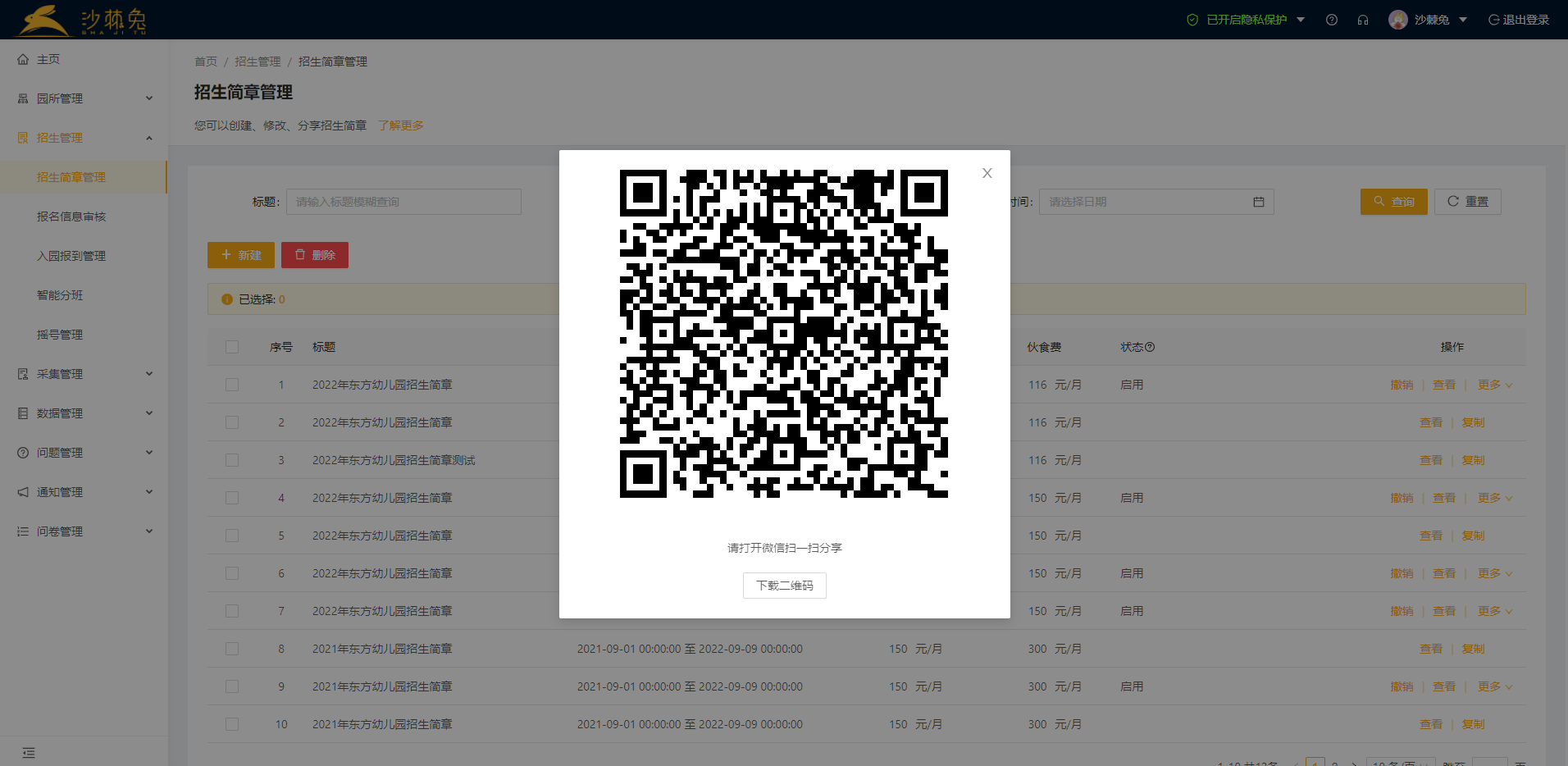Go to 主页 in sidebar
Screen dimensions: 1568x766
point(83,59)
